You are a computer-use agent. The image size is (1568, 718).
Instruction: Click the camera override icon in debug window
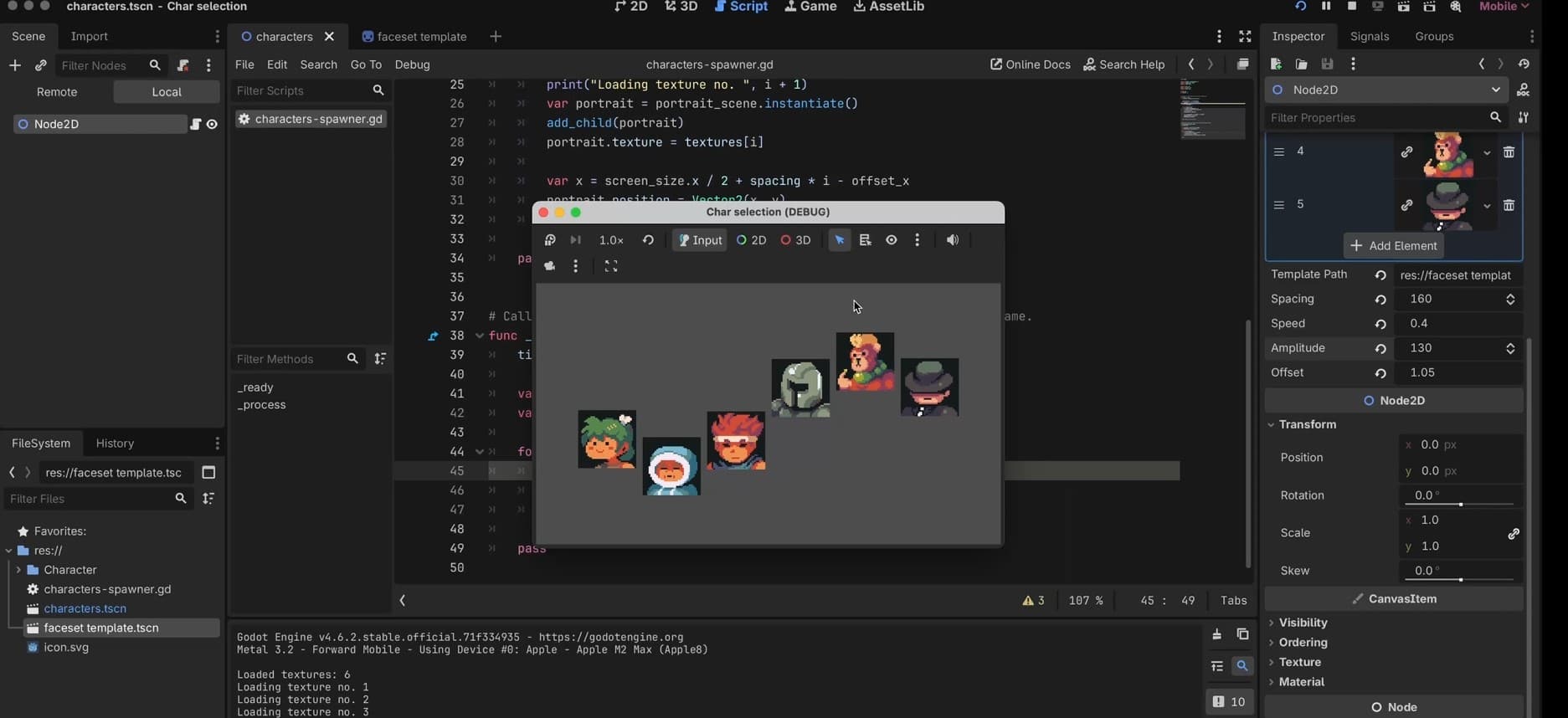click(550, 266)
